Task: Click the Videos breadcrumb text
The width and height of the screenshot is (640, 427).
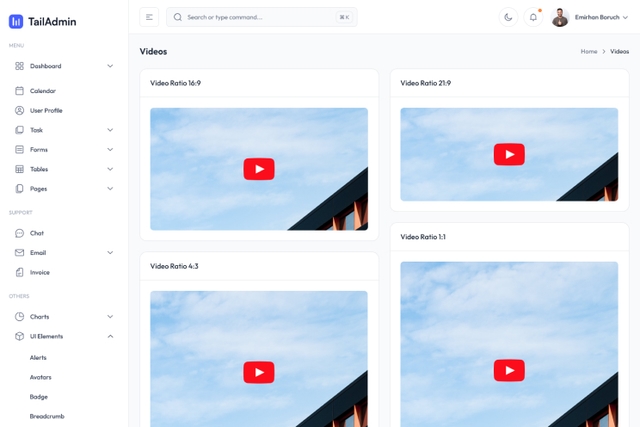Action: click(620, 51)
